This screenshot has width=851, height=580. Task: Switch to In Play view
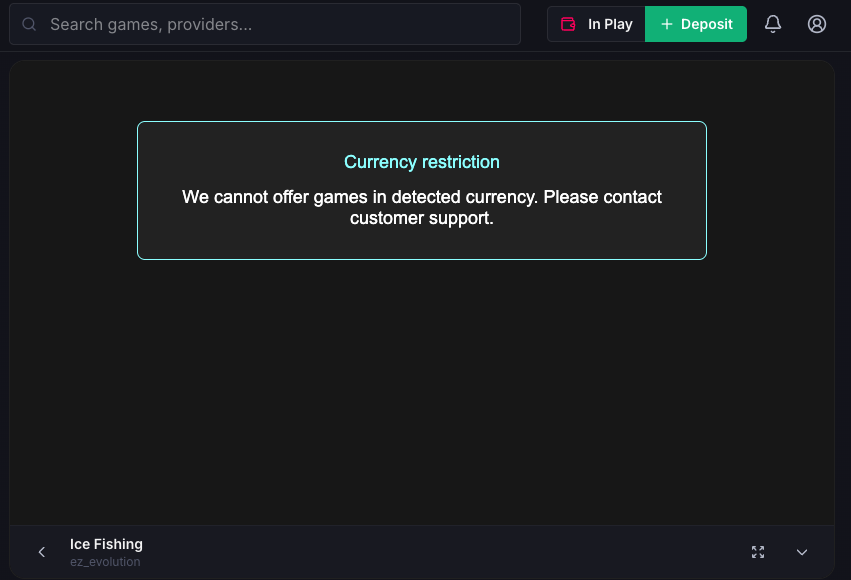click(595, 23)
